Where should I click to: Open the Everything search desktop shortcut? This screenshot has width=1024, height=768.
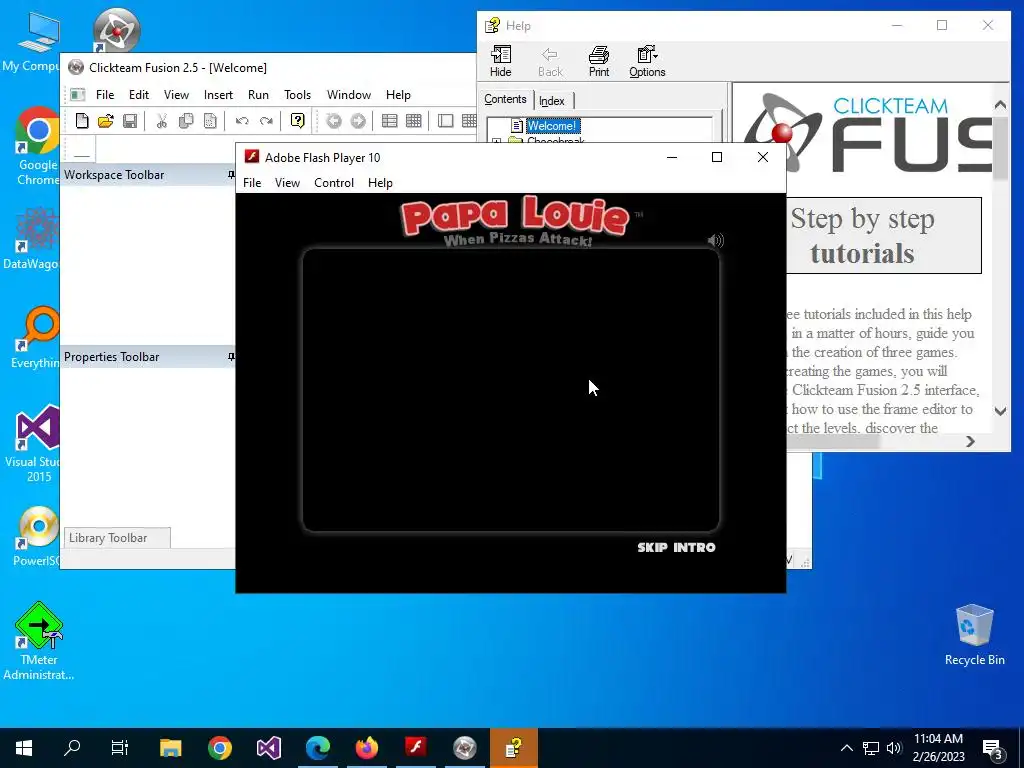38,338
